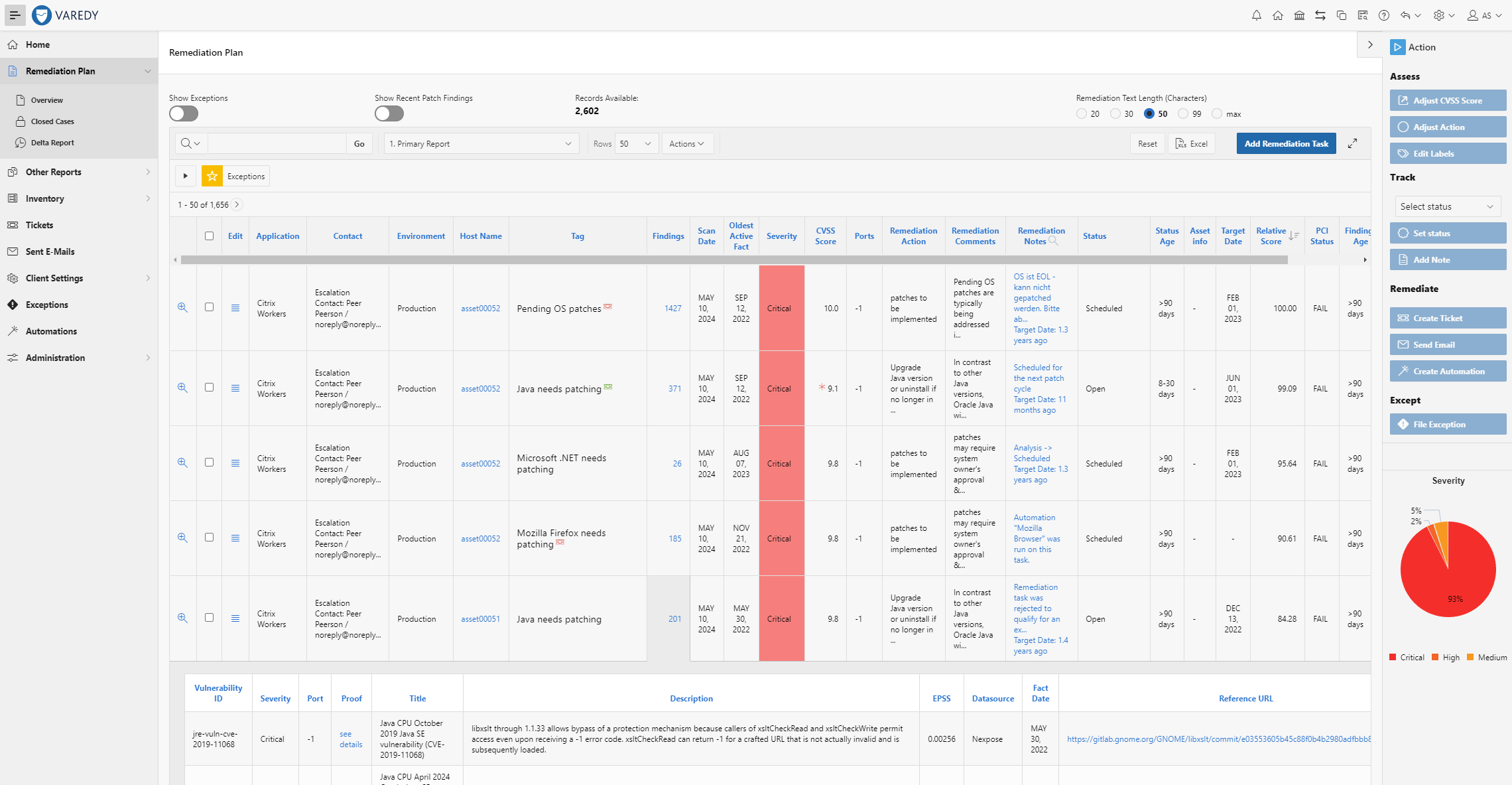
Task: Open details magnifier for Microsoft .NET needs patching row
Action: pos(182,463)
